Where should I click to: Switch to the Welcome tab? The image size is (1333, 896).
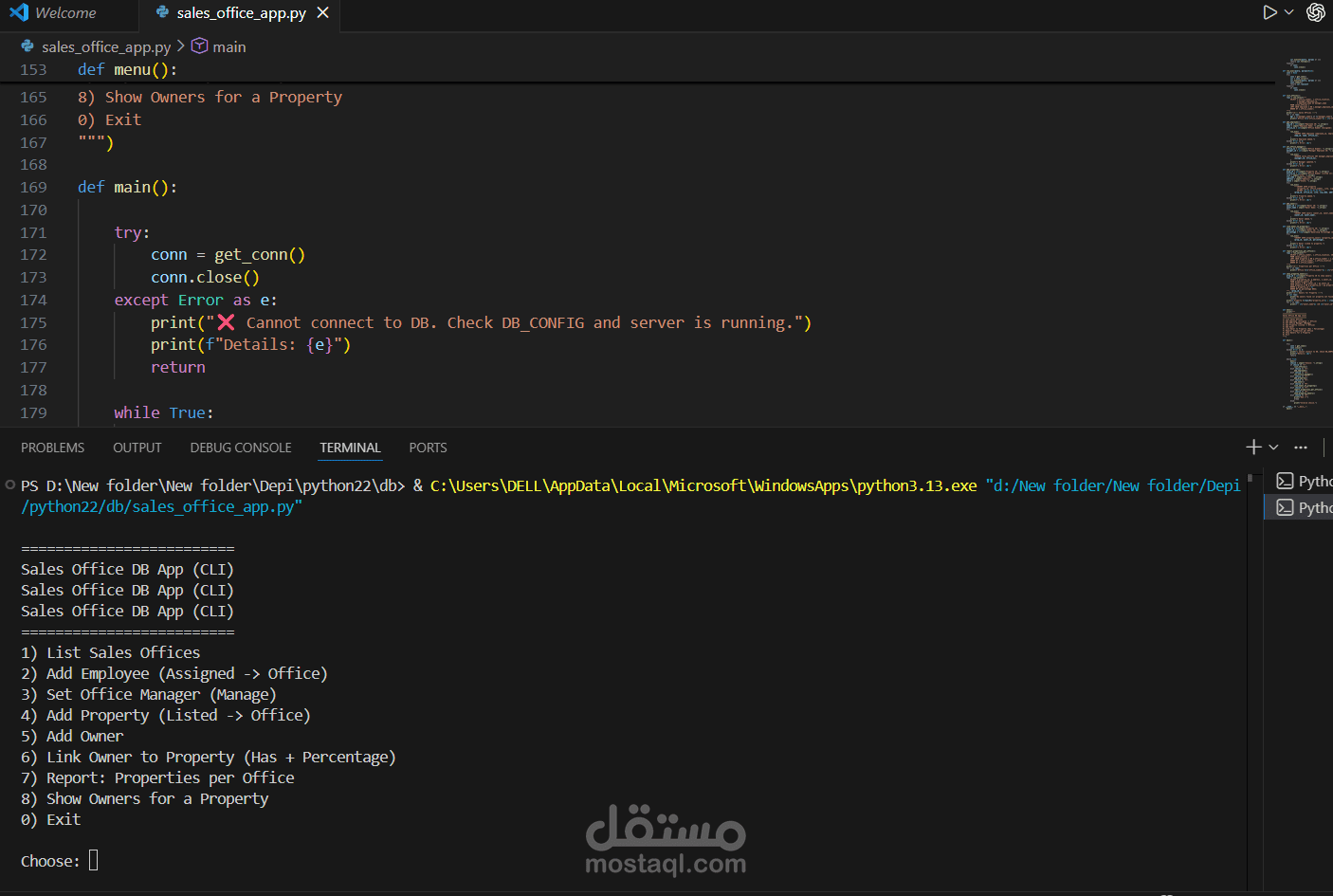point(68,12)
